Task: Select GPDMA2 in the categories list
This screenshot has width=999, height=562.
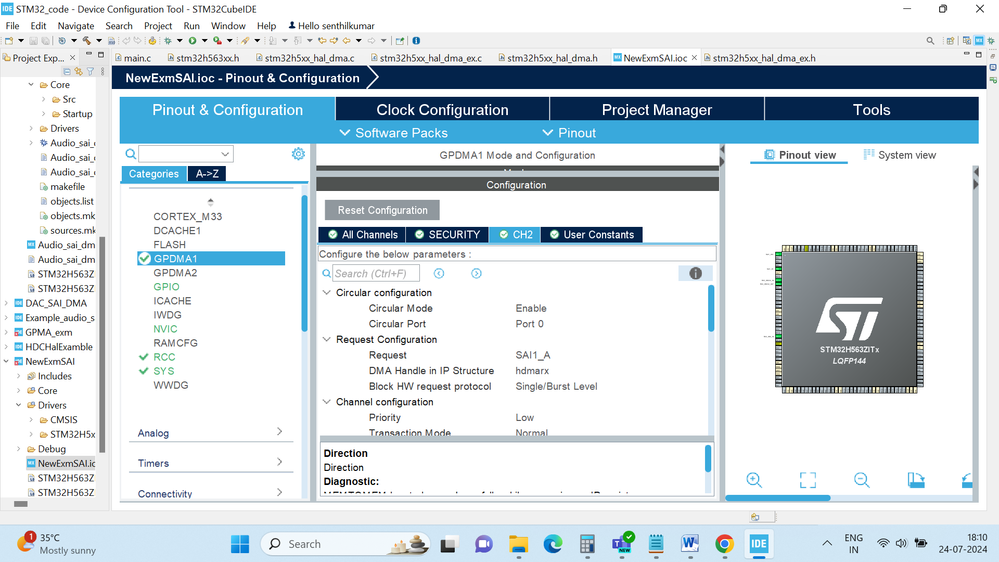Action: 175,273
